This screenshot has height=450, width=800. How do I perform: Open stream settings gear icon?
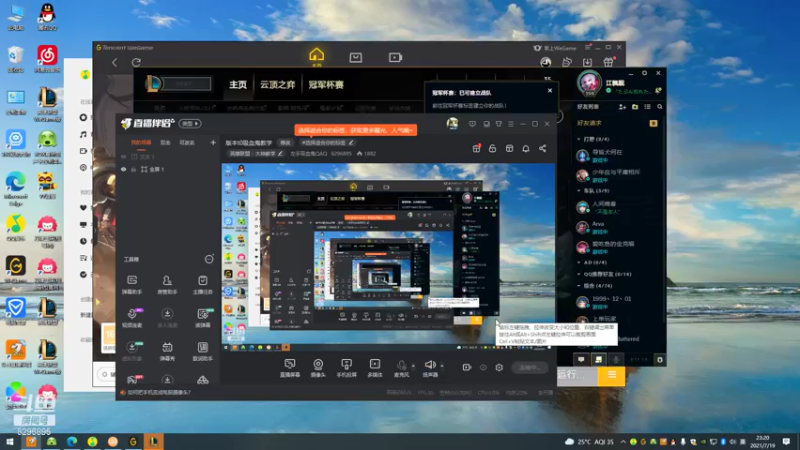tap(499, 367)
